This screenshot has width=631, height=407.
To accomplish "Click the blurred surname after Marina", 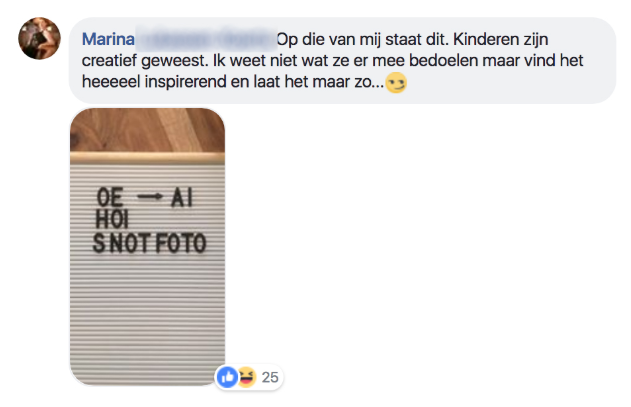I will 206,39.
